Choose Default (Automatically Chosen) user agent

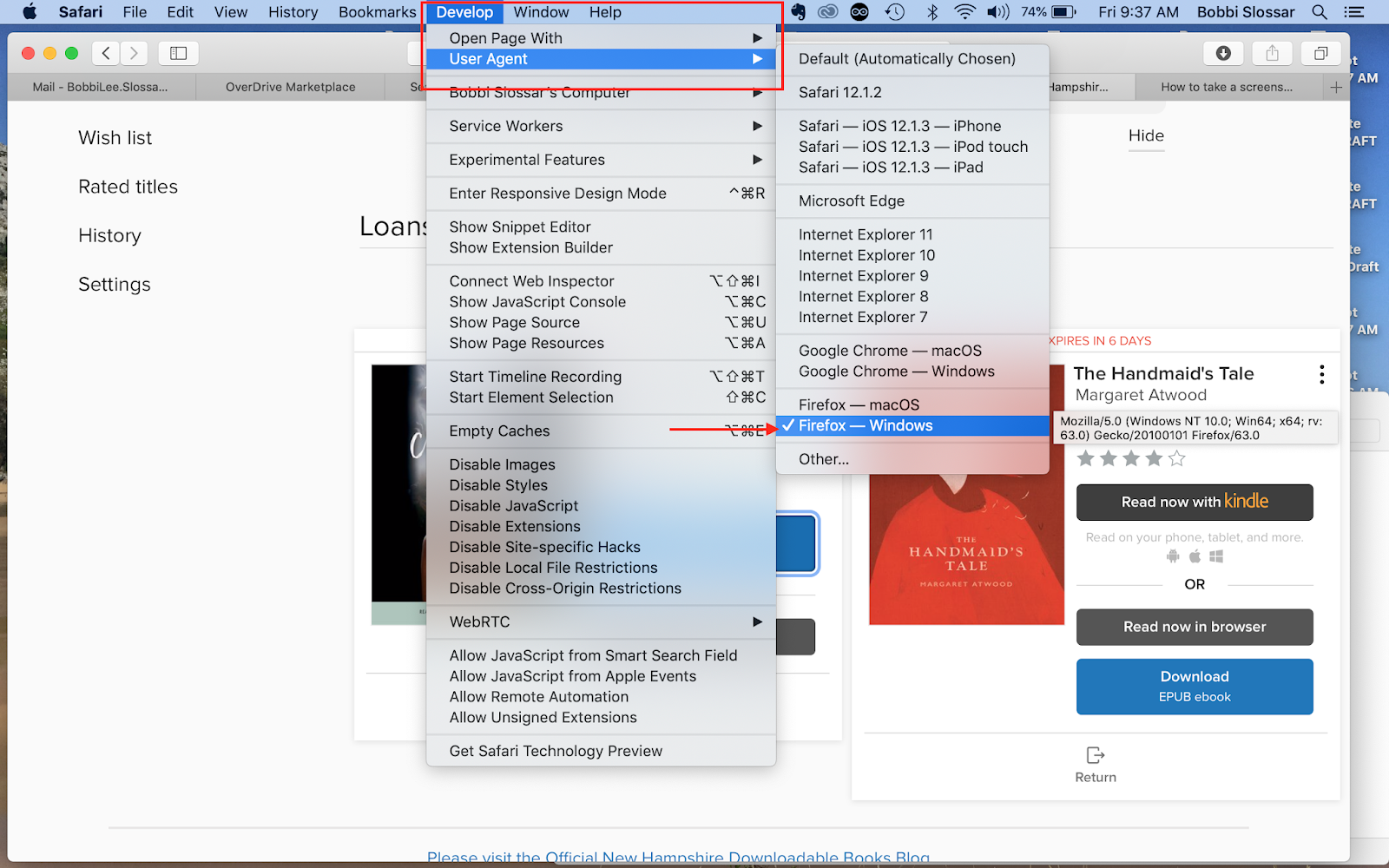click(x=912, y=59)
